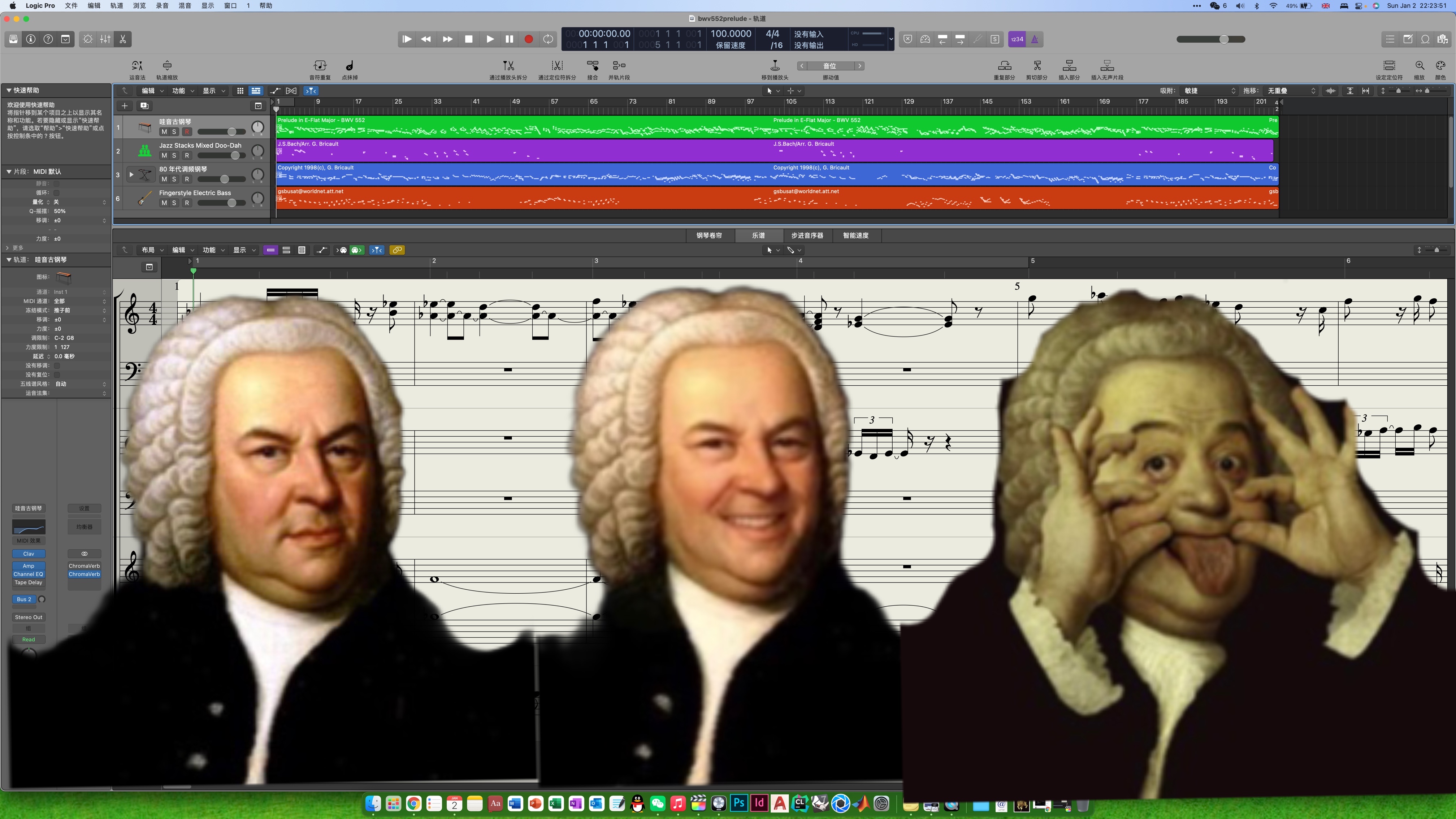The height and width of the screenshot is (819, 1456).
Task: Click the MIDI link button in score editor
Action: (x=397, y=250)
